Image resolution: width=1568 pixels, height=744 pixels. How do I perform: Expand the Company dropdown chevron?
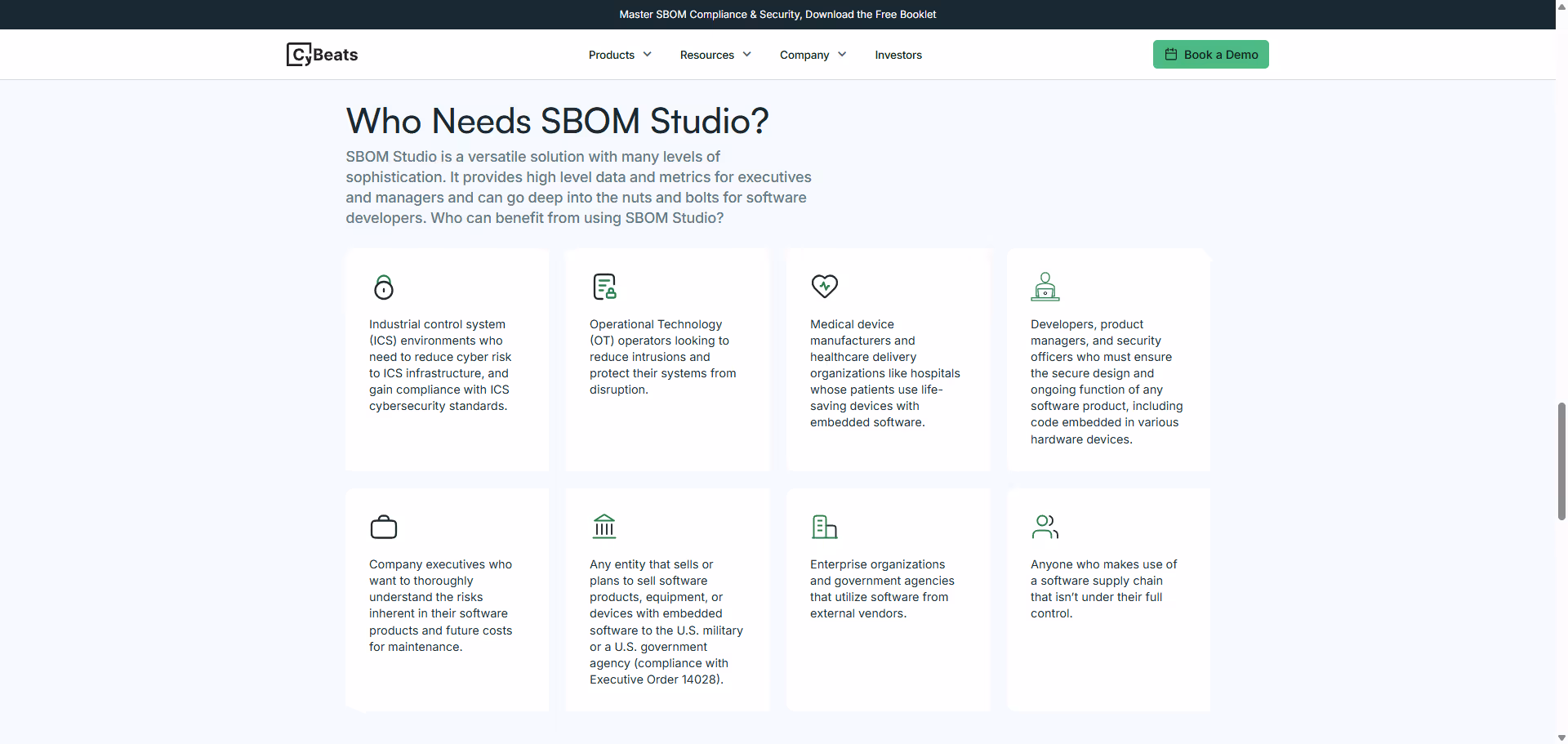842,55
